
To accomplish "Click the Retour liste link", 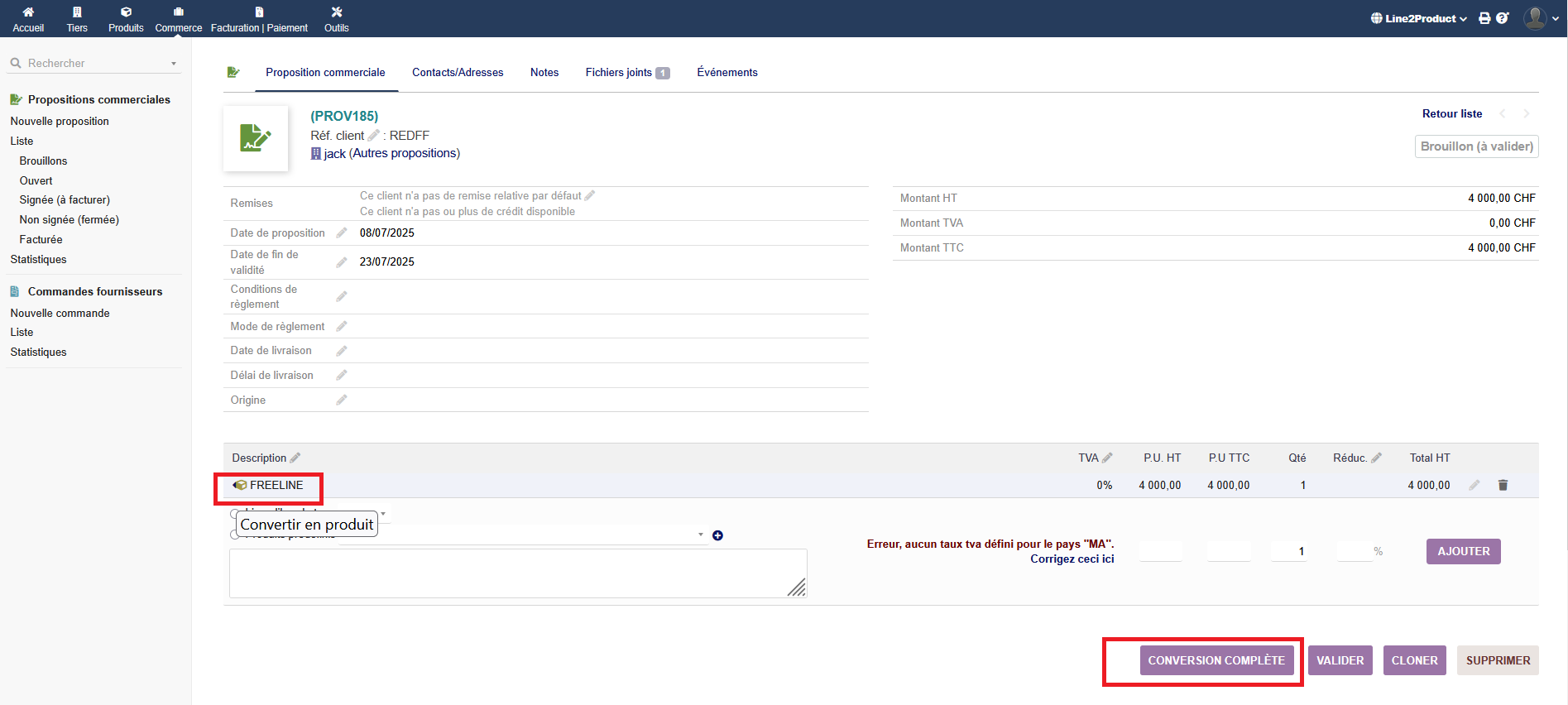I will click(x=1451, y=114).
